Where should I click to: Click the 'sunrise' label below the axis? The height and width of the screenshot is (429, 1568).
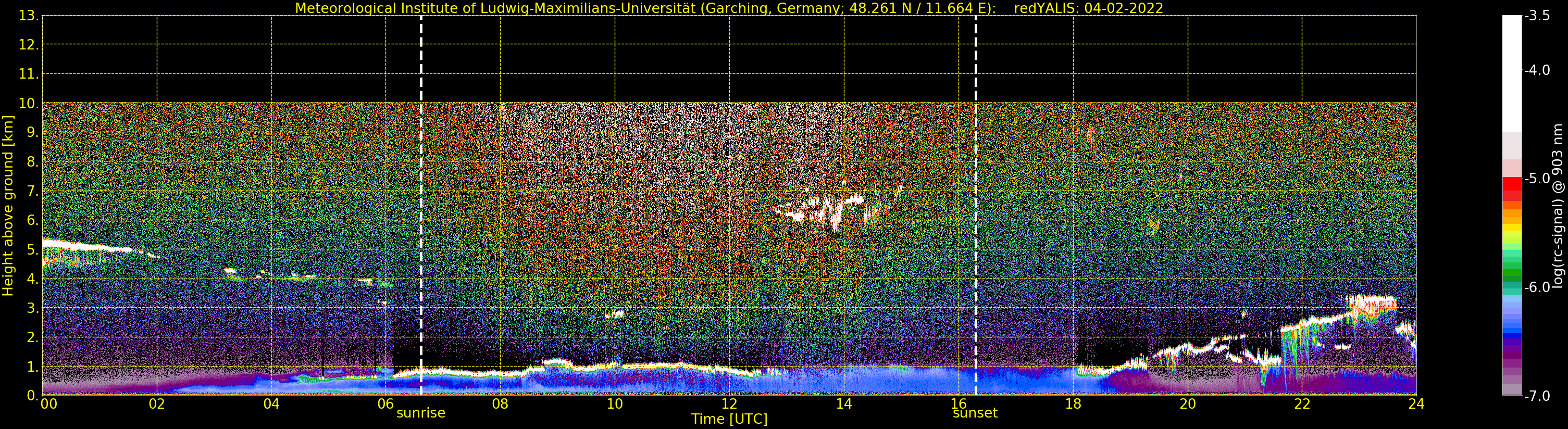pos(420,413)
